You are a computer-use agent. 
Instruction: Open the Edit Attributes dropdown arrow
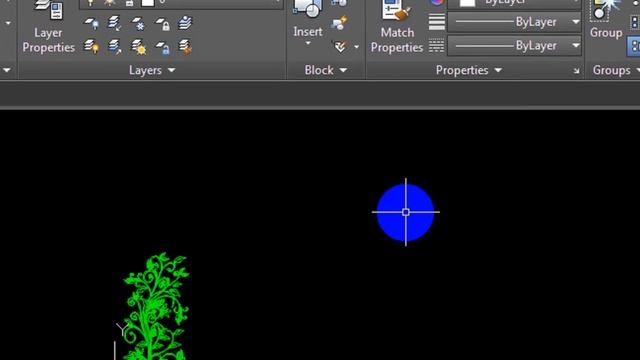click(356, 47)
